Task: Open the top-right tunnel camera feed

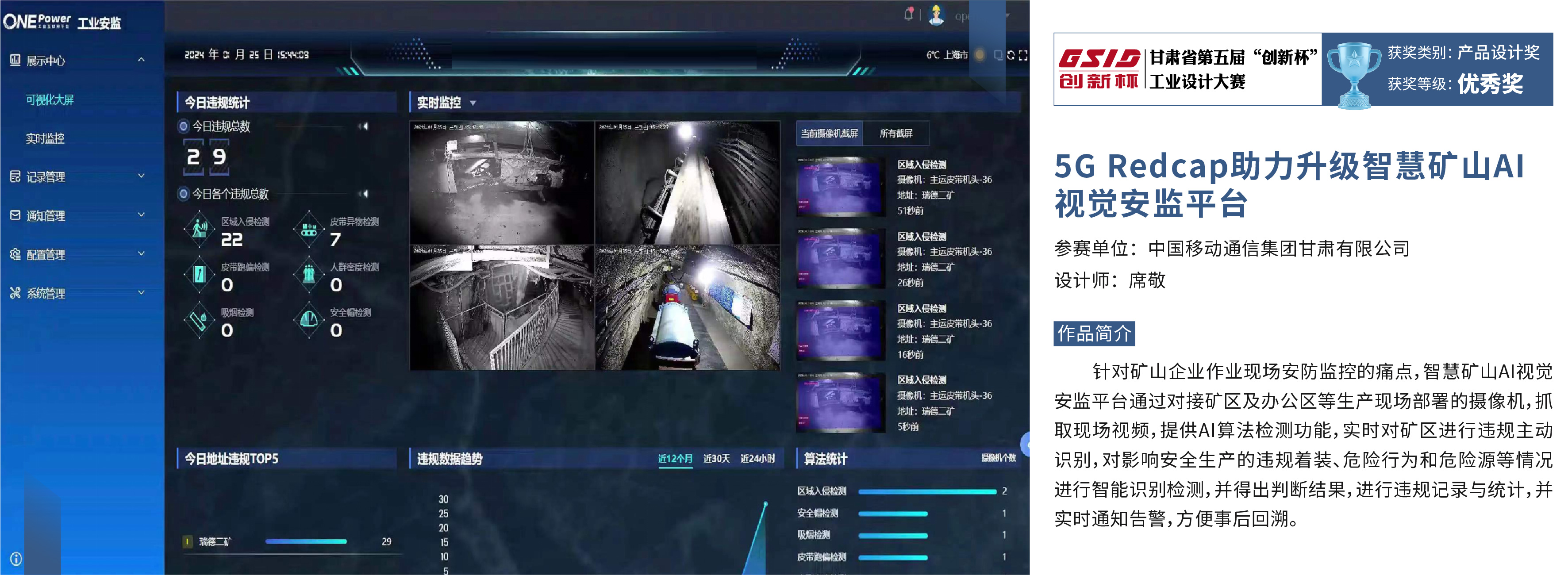Action: pos(687,183)
